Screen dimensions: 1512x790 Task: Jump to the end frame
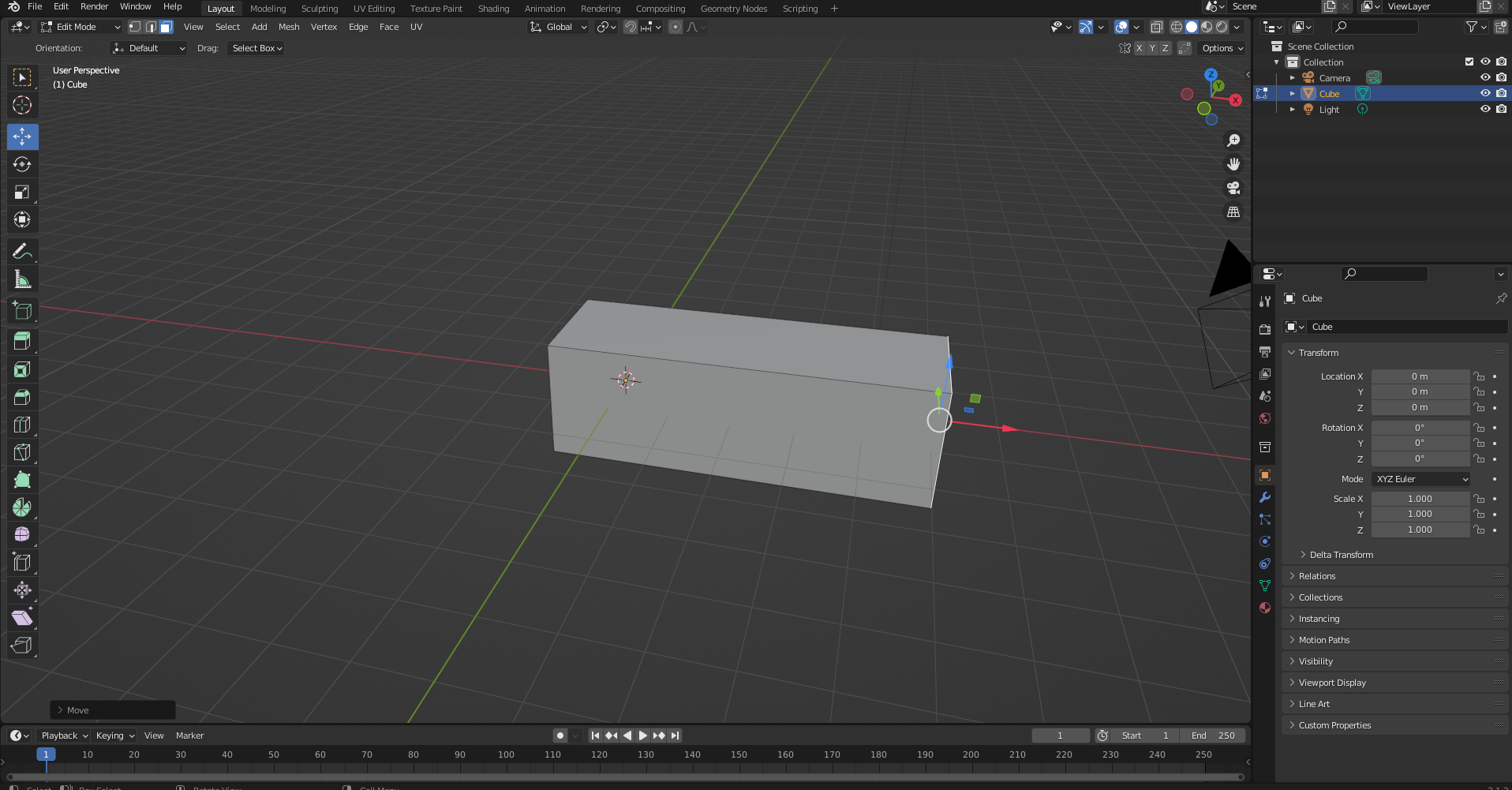pos(675,736)
